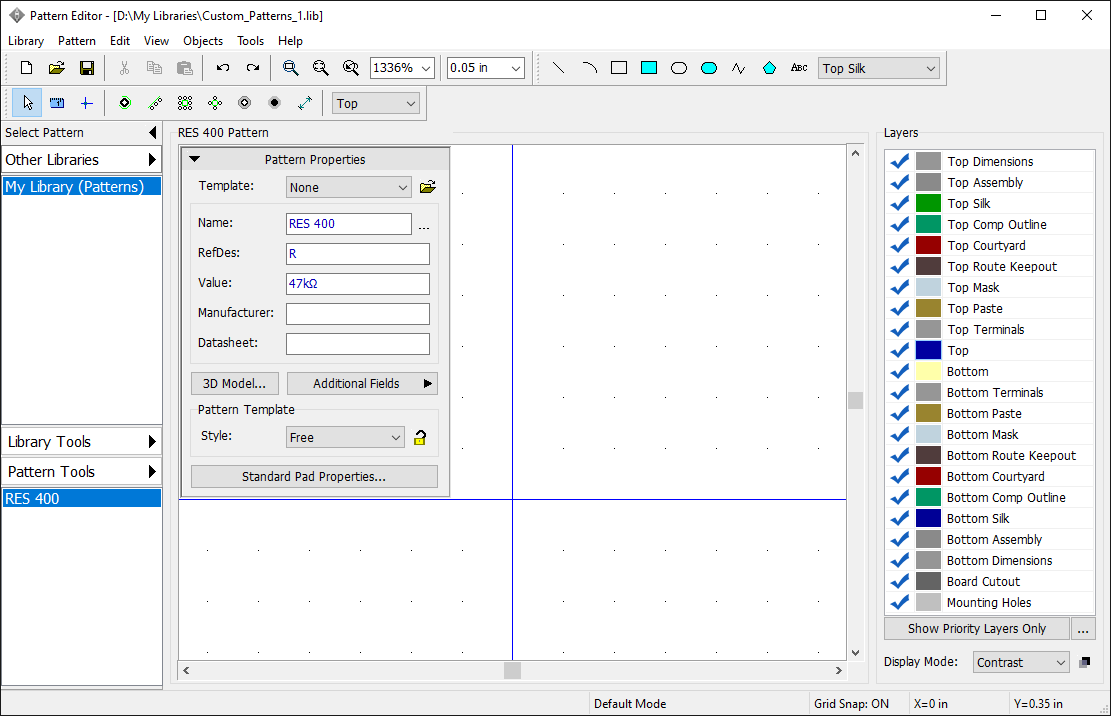The height and width of the screenshot is (716, 1111).
Task: Select the Polygon tool
Action: tap(769, 68)
